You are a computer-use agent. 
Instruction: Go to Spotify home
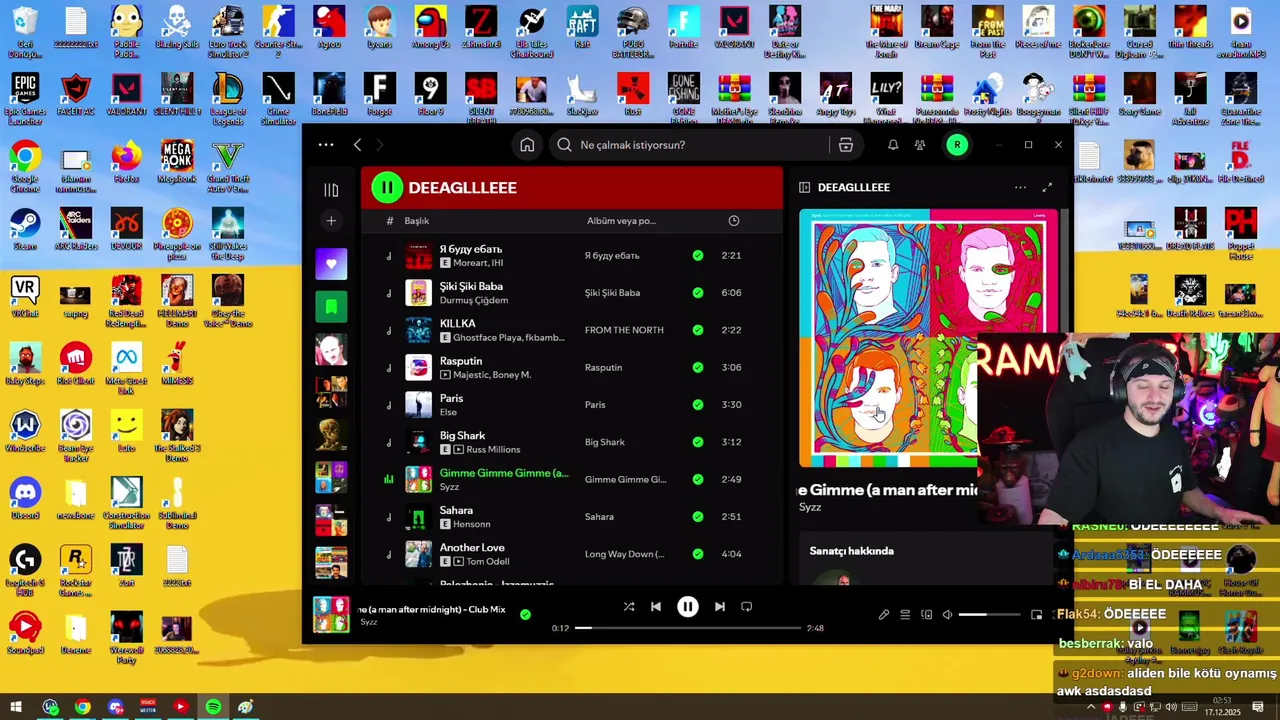pyautogui.click(x=527, y=145)
